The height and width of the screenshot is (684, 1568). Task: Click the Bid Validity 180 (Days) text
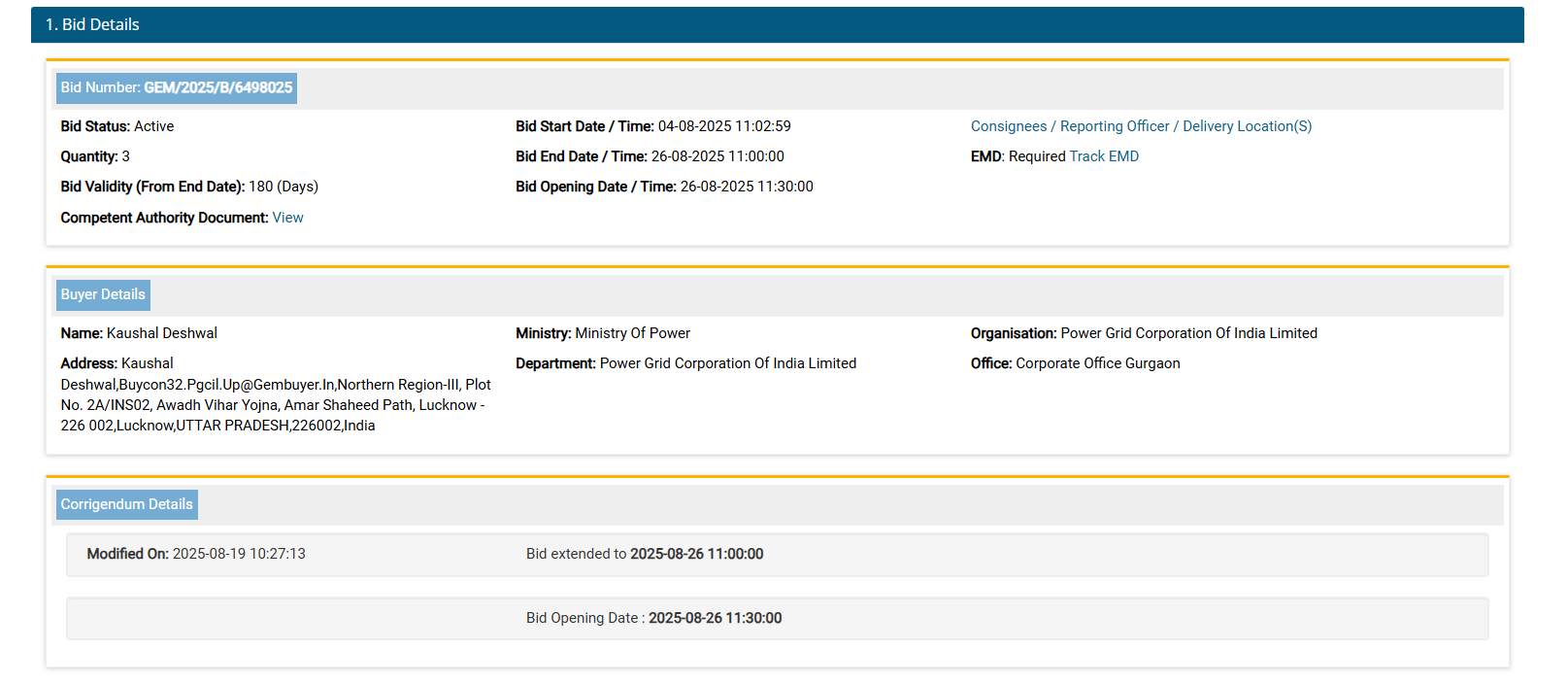click(x=283, y=187)
